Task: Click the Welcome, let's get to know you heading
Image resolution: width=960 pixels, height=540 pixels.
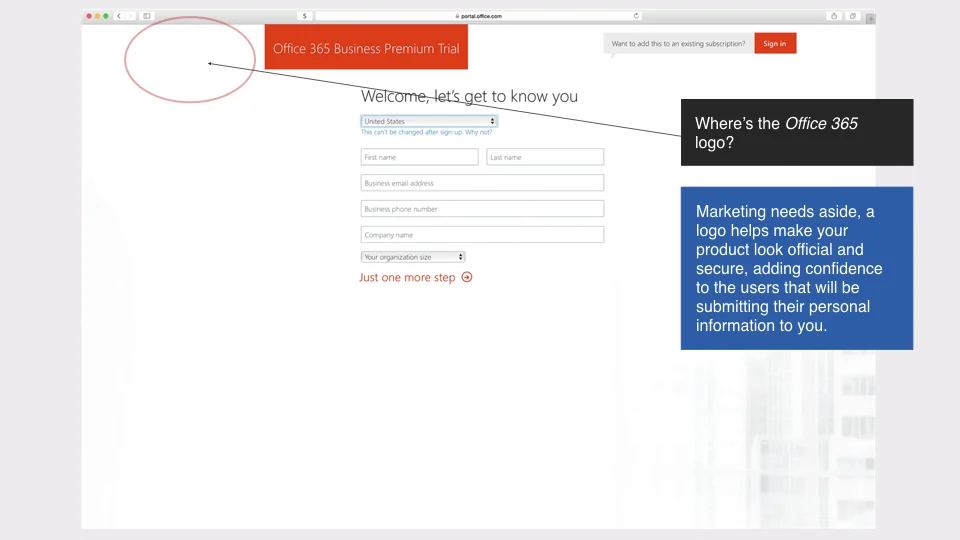Action: (x=469, y=96)
